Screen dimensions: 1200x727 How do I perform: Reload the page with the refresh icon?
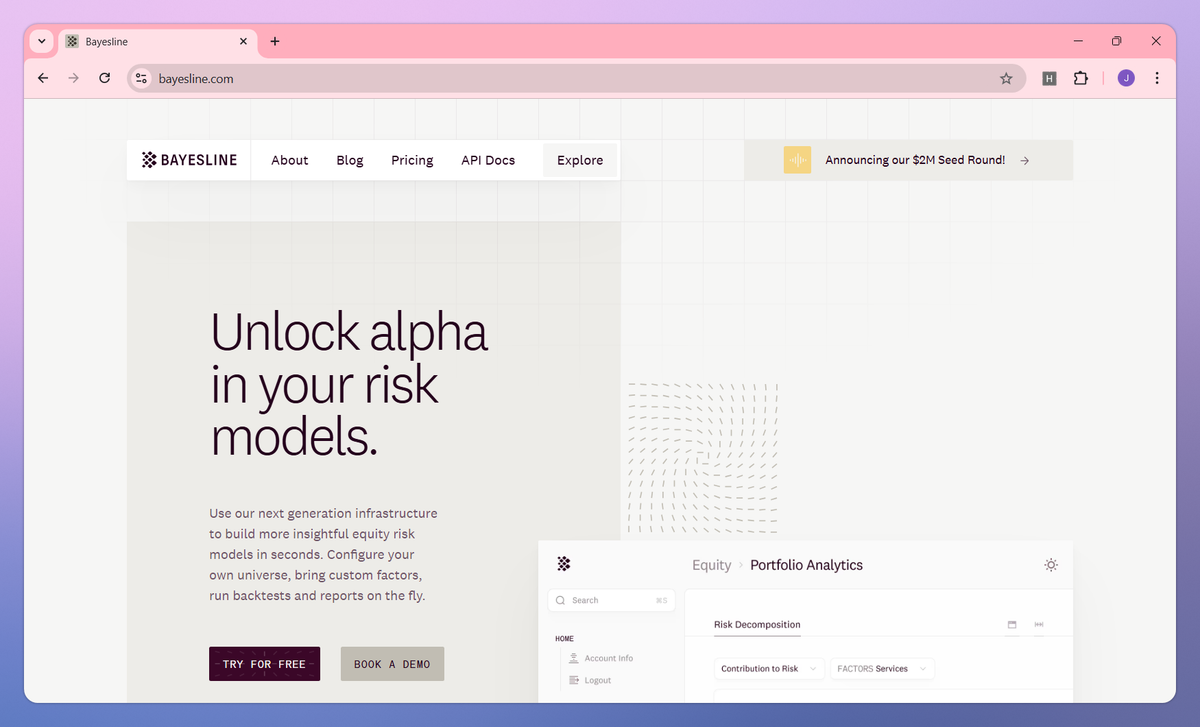point(104,78)
